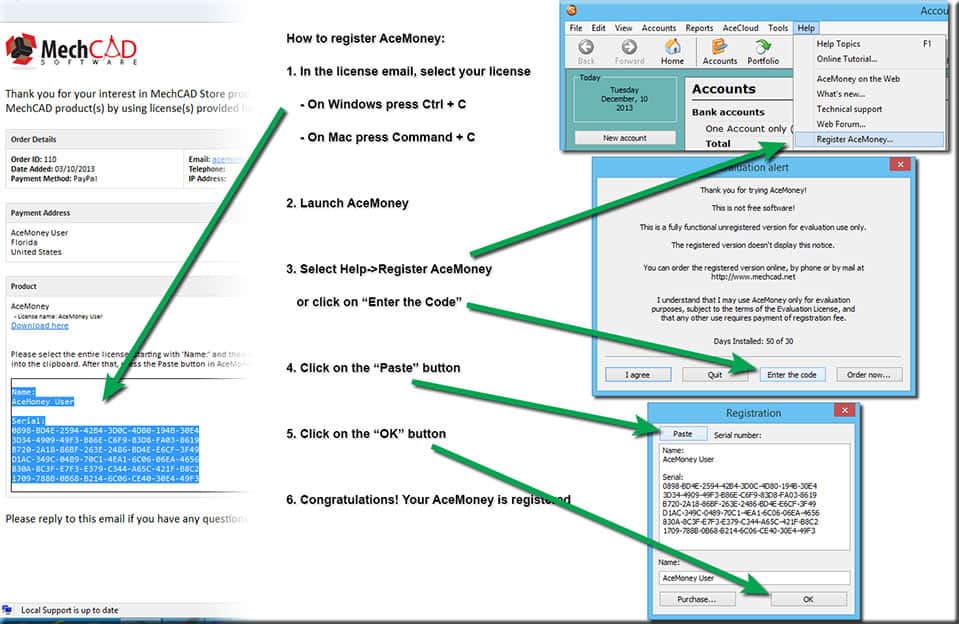The image size is (959, 624).
Task: Open the Portfolio toolbar icon
Action: [x=762, y=47]
